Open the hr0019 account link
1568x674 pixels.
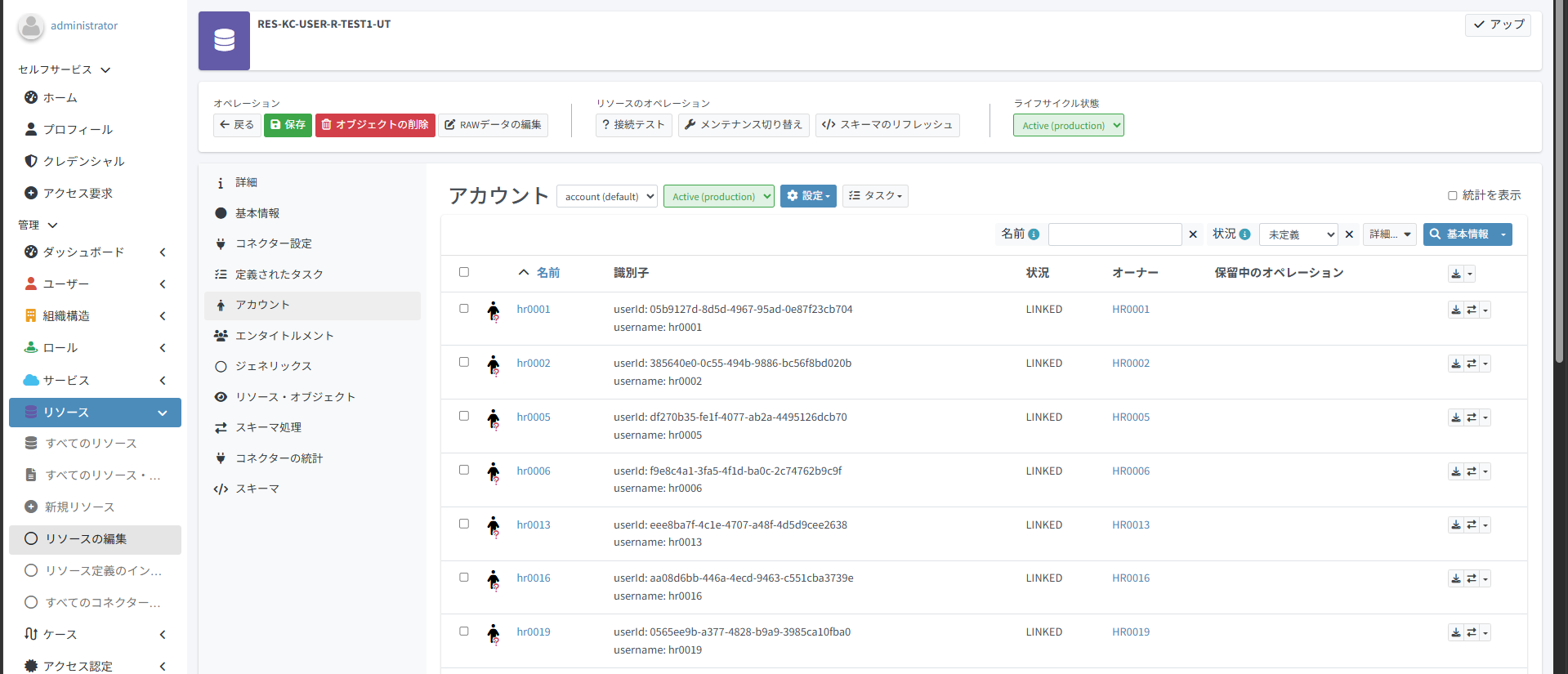coord(534,632)
